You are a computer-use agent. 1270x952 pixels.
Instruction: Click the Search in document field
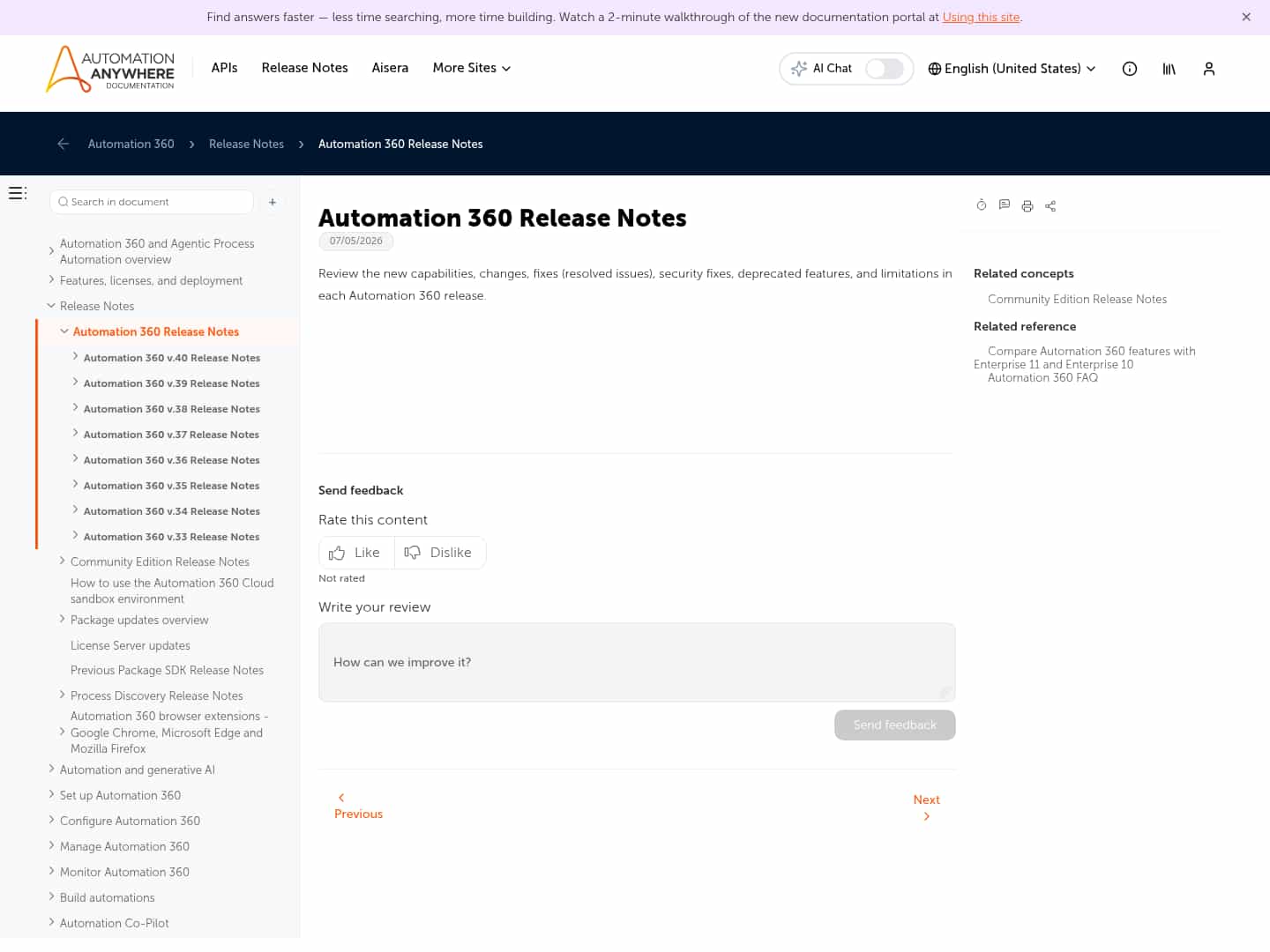[152, 202]
